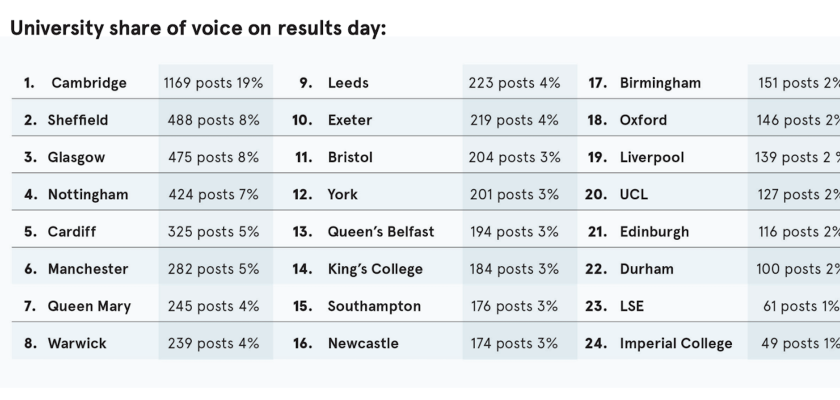Click the Leeds university name

(348, 83)
